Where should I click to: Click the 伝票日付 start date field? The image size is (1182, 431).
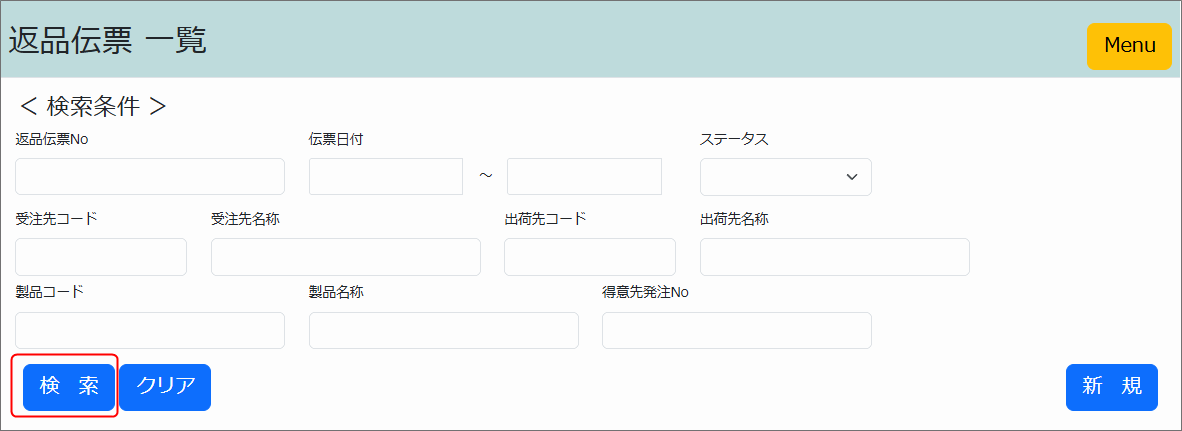[386, 177]
